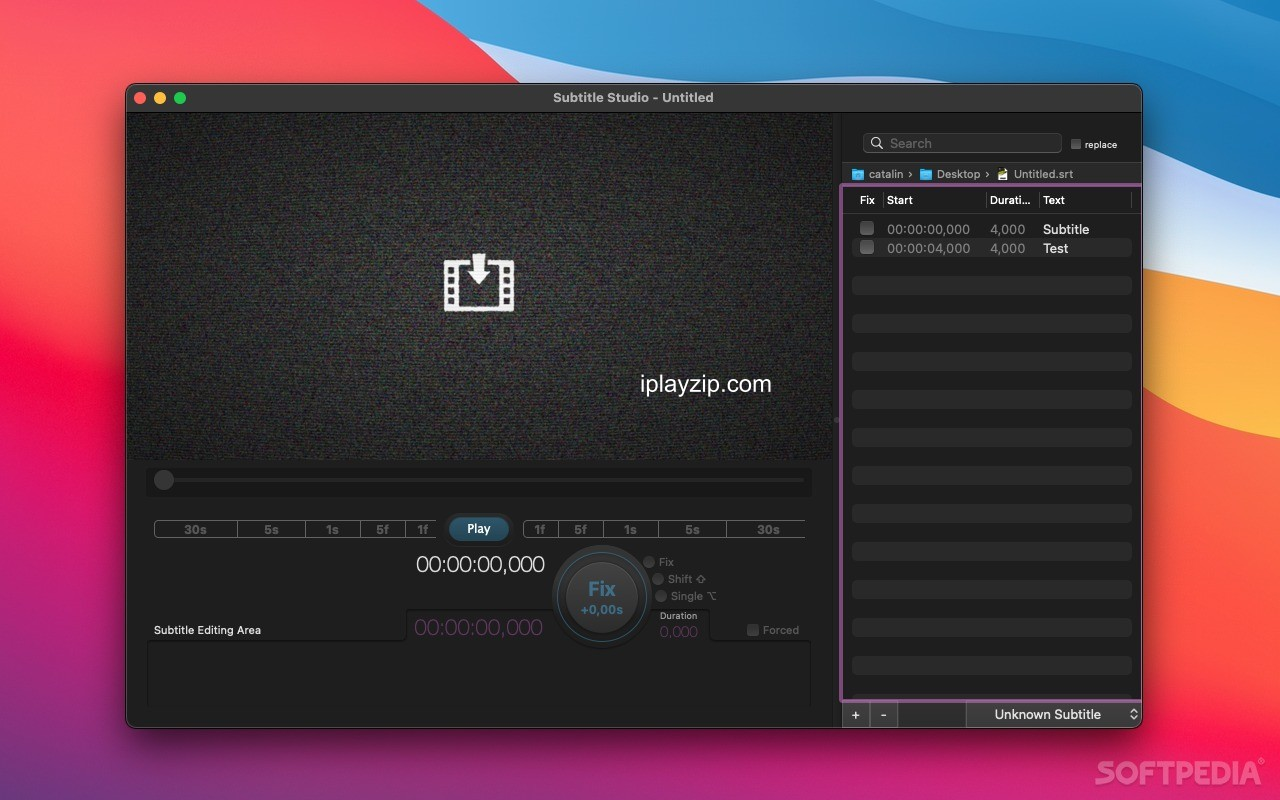Click the Desktop path item
Image resolution: width=1280 pixels, height=800 pixels.
point(950,174)
